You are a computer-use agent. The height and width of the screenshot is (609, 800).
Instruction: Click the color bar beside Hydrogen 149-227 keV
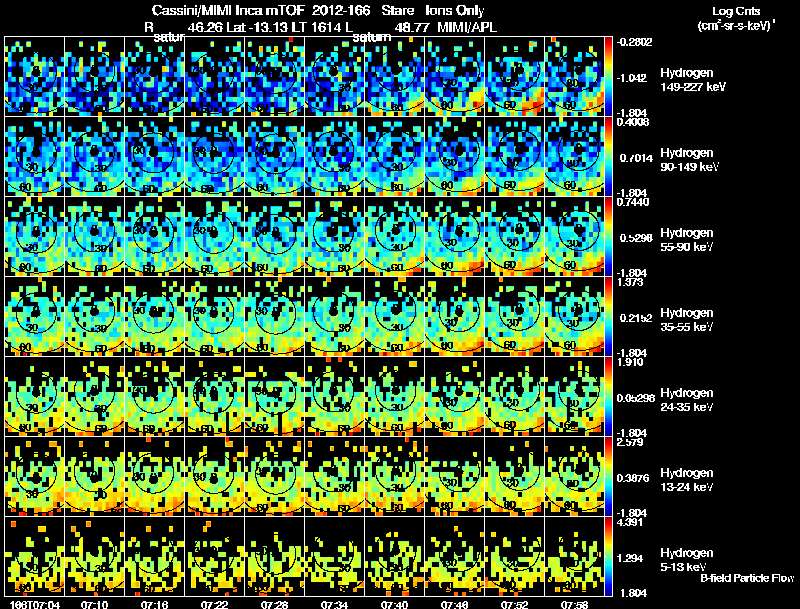click(x=609, y=77)
